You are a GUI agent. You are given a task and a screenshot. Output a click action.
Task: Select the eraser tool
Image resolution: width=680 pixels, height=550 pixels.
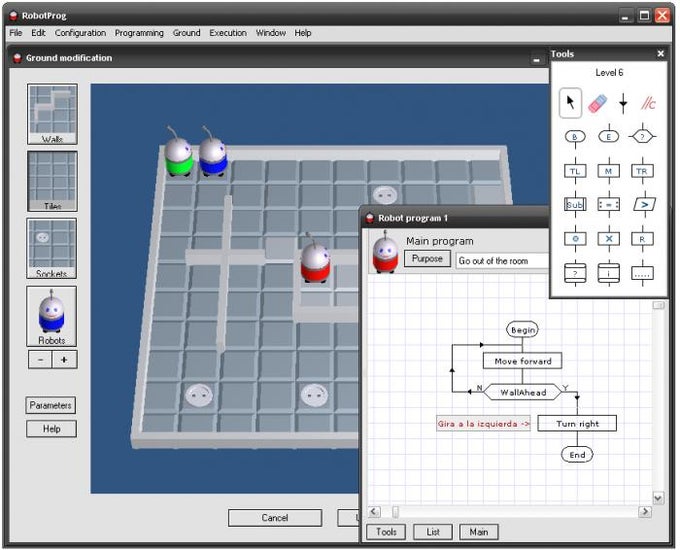597,104
